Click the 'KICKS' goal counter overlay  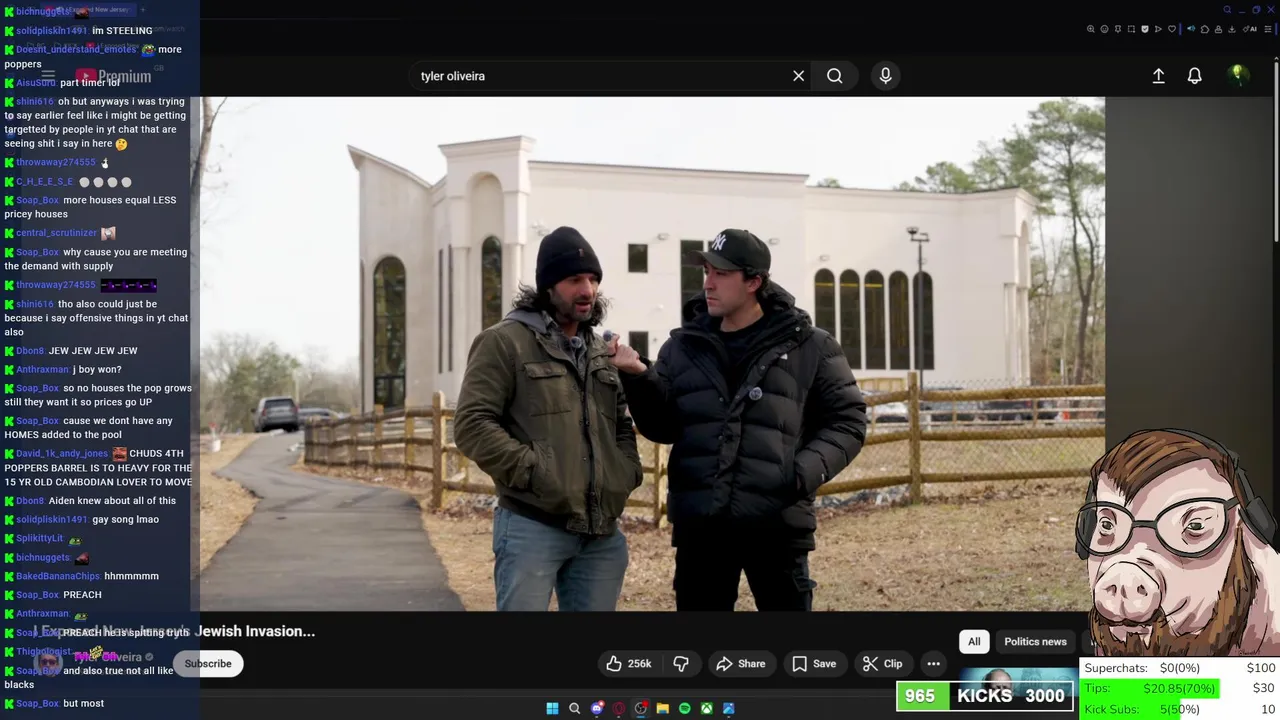click(x=985, y=696)
